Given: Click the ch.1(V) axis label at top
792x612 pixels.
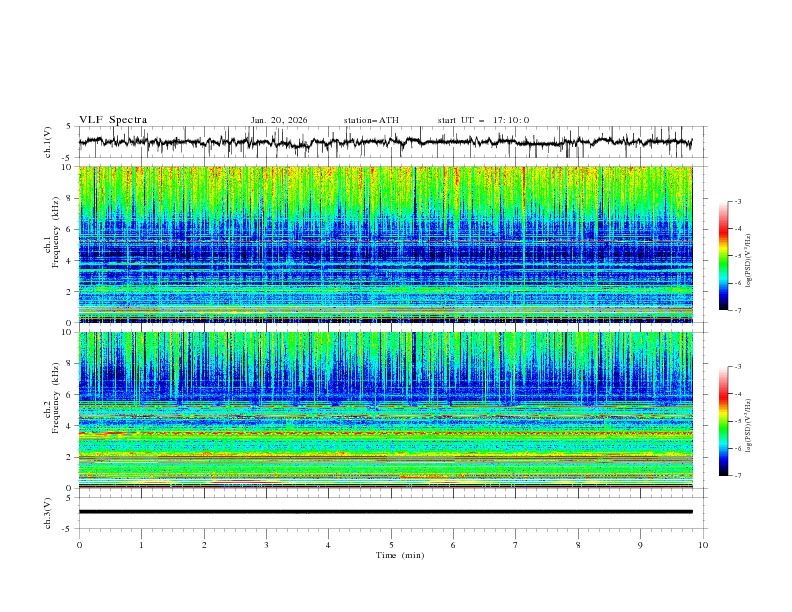Looking at the screenshot, I should 48,142.
